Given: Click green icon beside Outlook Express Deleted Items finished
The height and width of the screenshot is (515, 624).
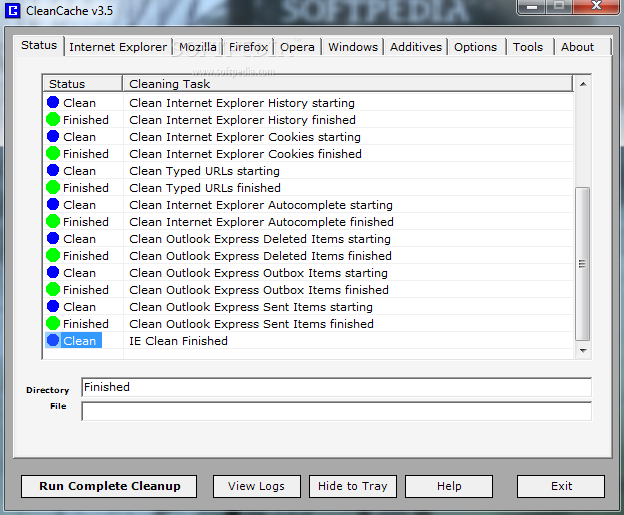Looking at the screenshot, I should (x=53, y=255).
